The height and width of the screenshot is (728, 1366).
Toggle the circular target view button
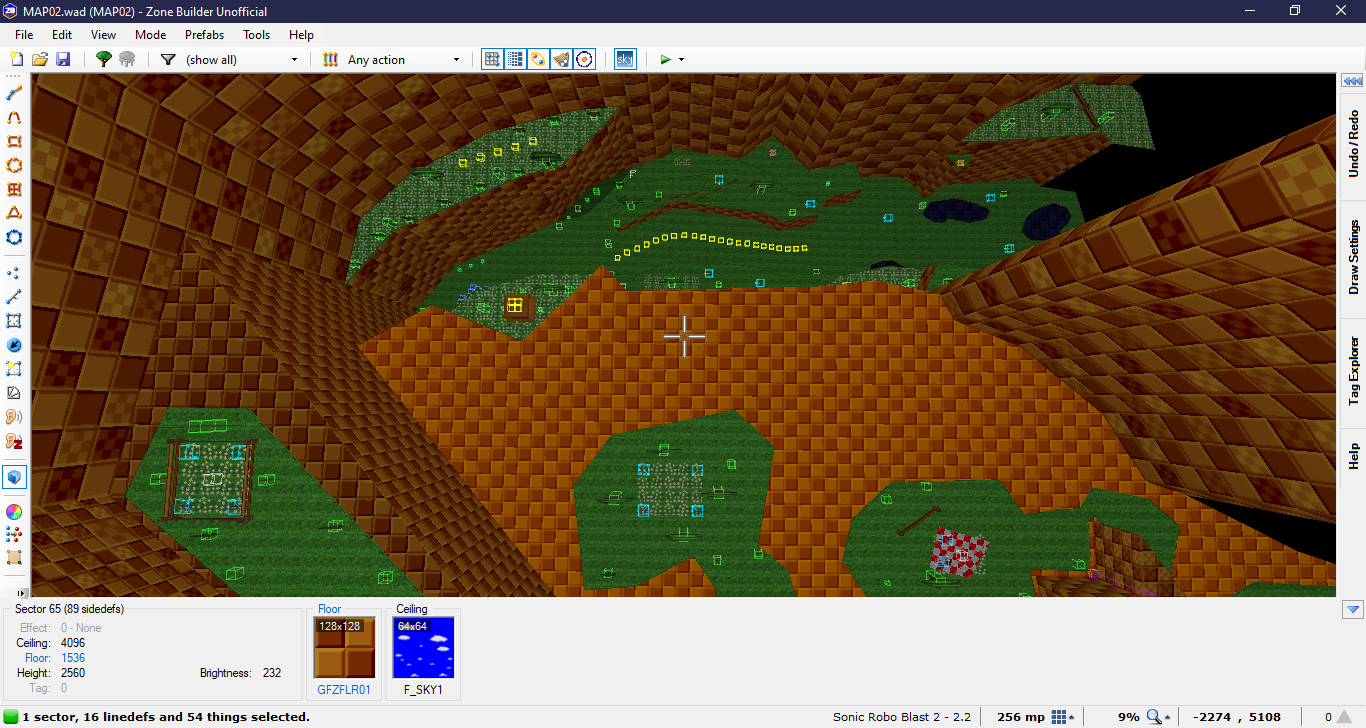coord(585,59)
